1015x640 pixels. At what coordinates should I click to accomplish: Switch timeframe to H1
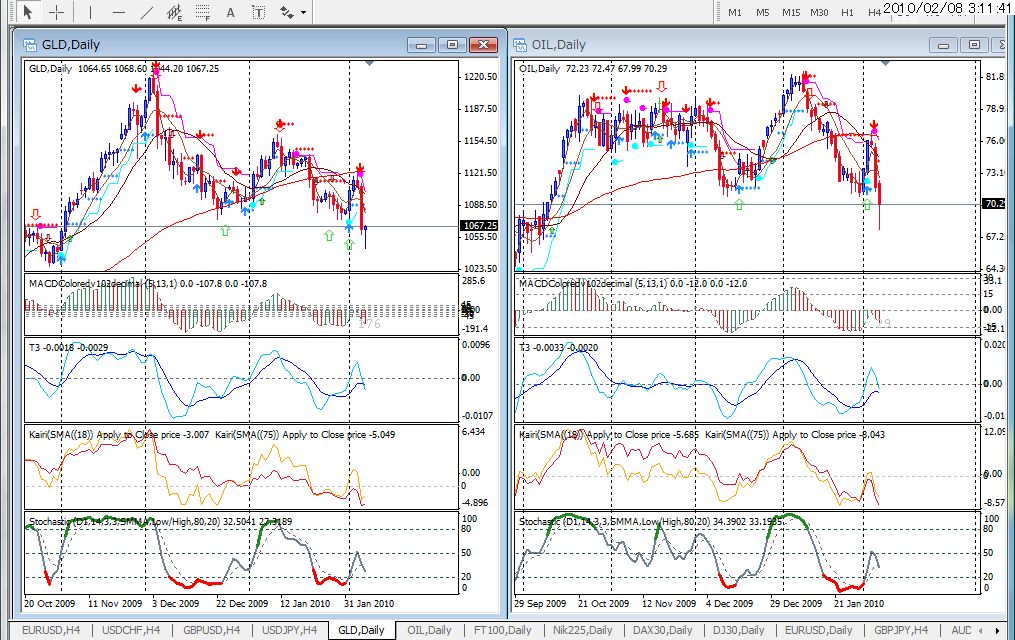point(847,12)
